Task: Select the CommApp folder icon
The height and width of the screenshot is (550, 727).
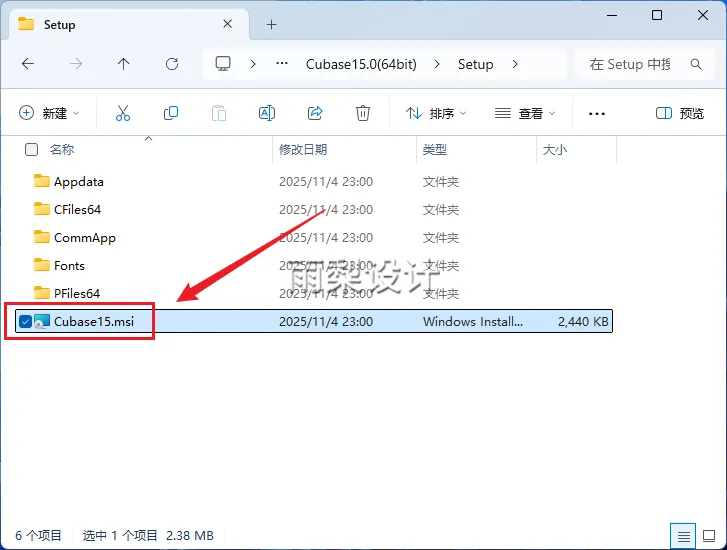Action: (42, 237)
